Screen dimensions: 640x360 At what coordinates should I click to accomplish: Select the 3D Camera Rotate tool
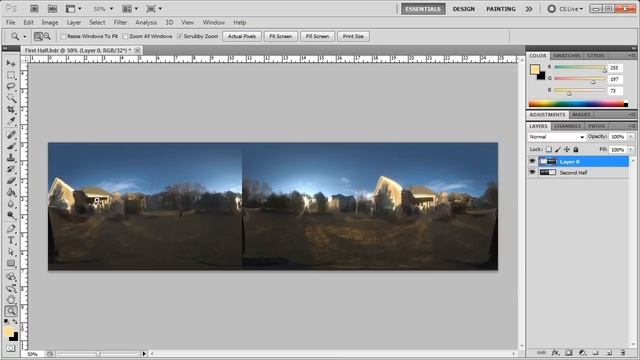pyautogui.click(x=11, y=289)
